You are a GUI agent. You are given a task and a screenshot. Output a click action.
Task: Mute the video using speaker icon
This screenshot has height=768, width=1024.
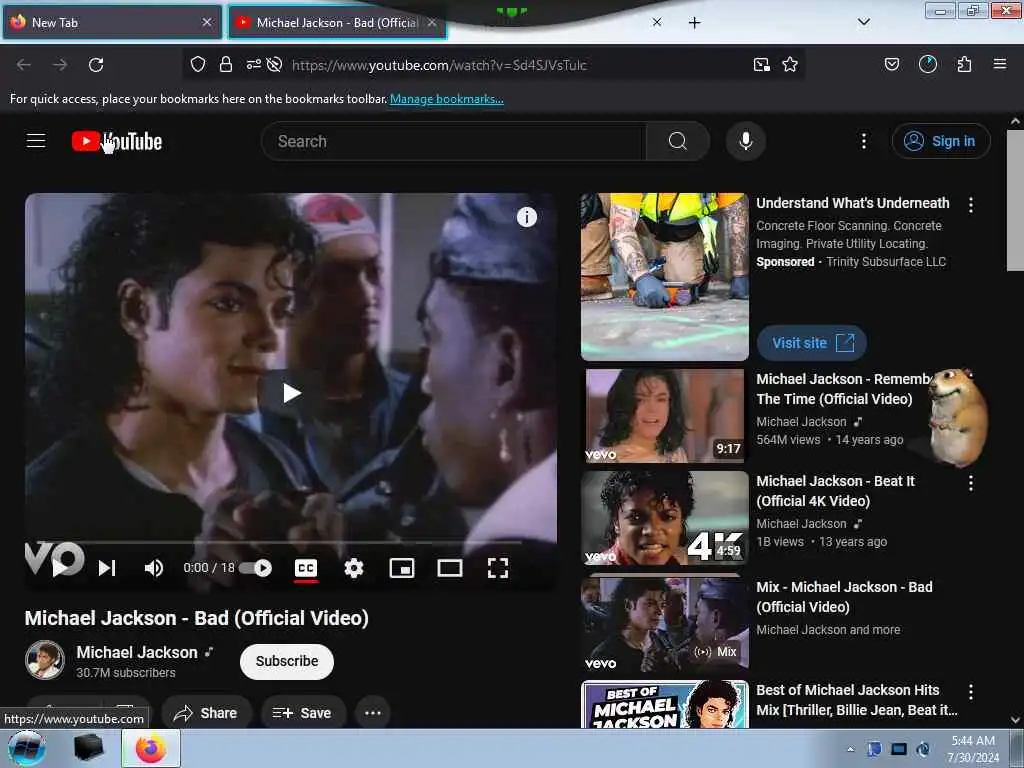click(153, 568)
